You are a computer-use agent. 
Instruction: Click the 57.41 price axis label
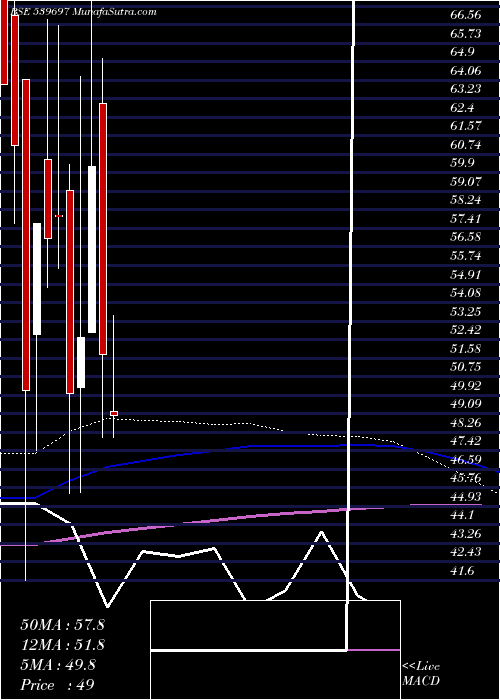click(x=466, y=219)
